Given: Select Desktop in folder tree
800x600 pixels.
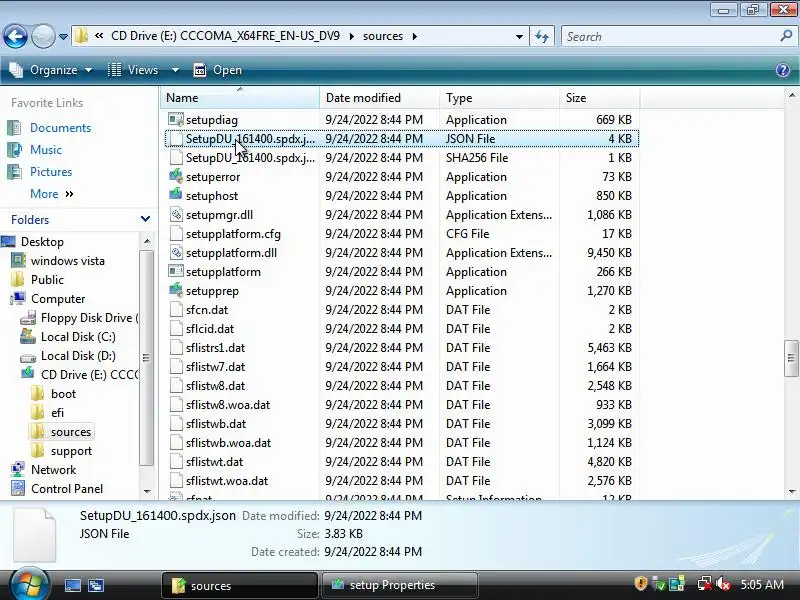Looking at the screenshot, I should [x=42, y=242].
